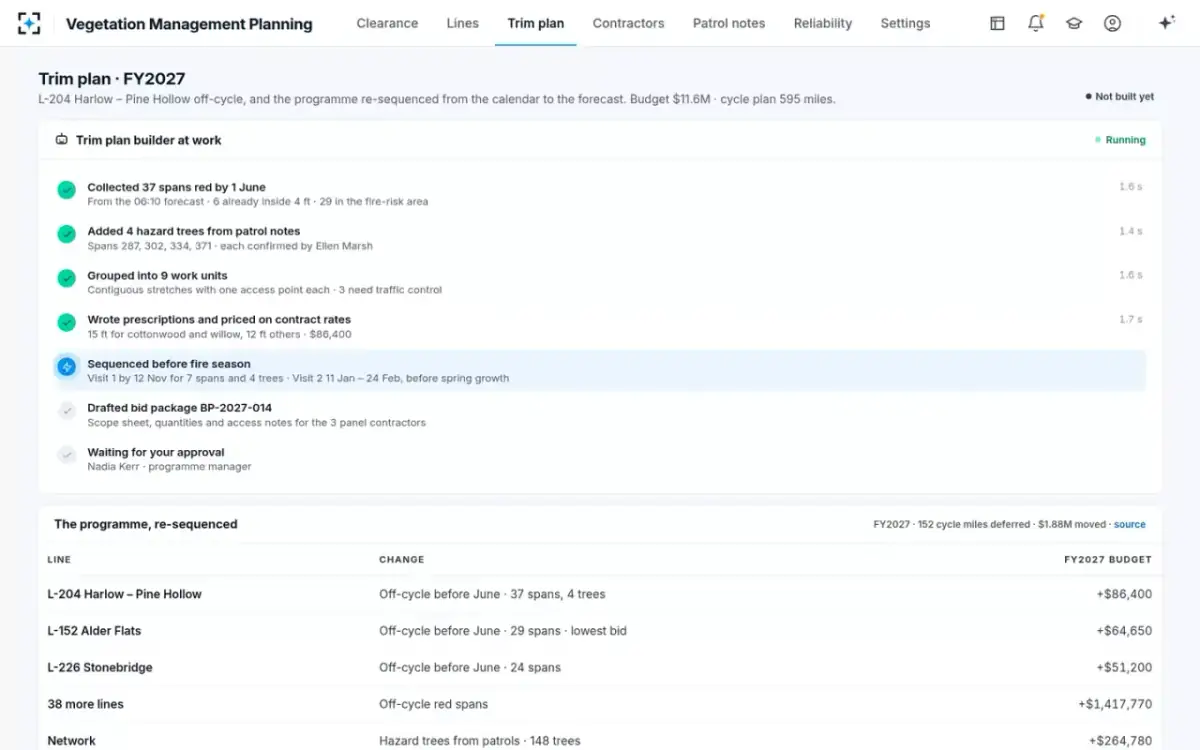
Task: Click the pending icon for Waiting for your approval
Action: [66, 454]
